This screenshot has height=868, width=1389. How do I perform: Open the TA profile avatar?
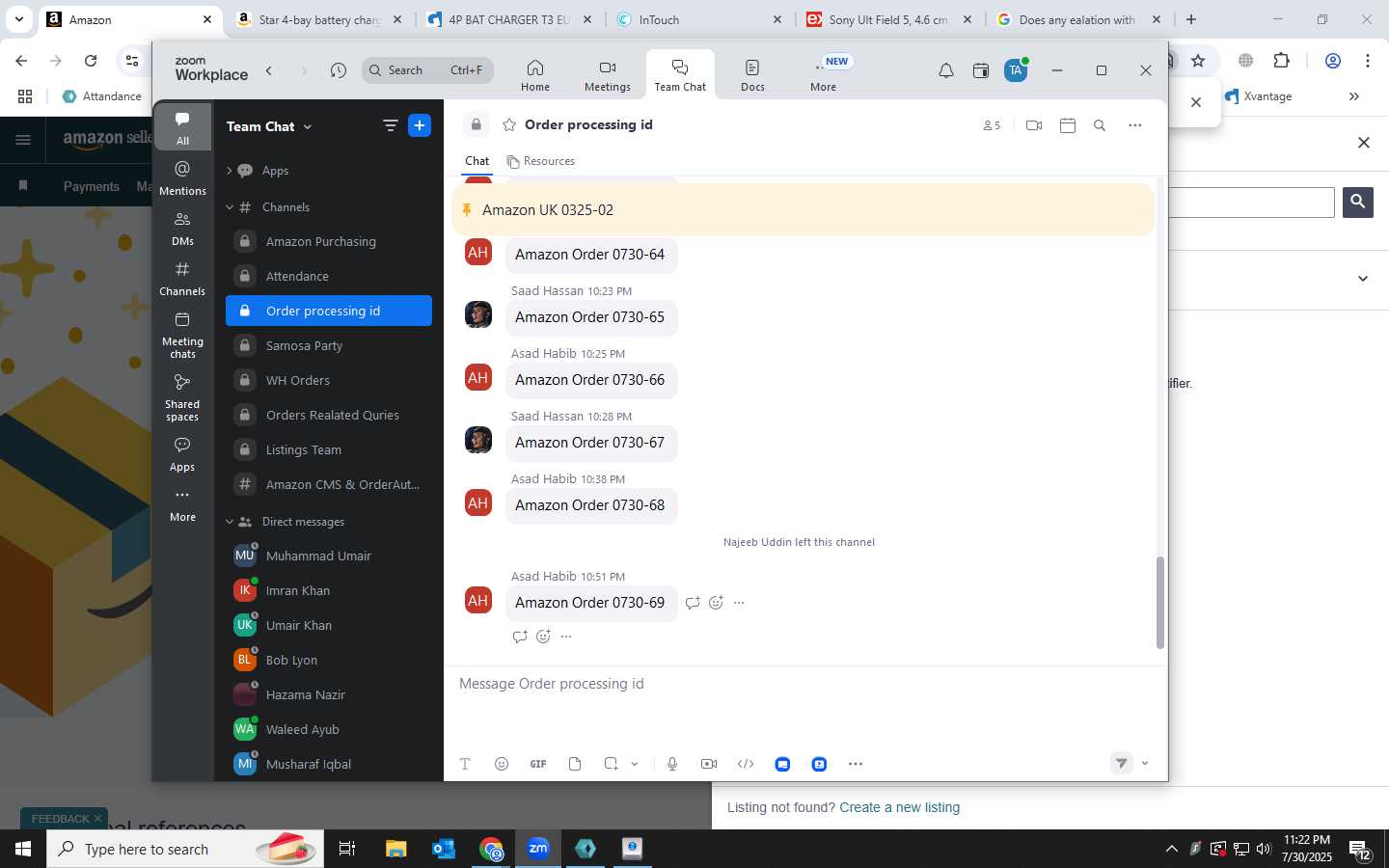coord(1015,70)
